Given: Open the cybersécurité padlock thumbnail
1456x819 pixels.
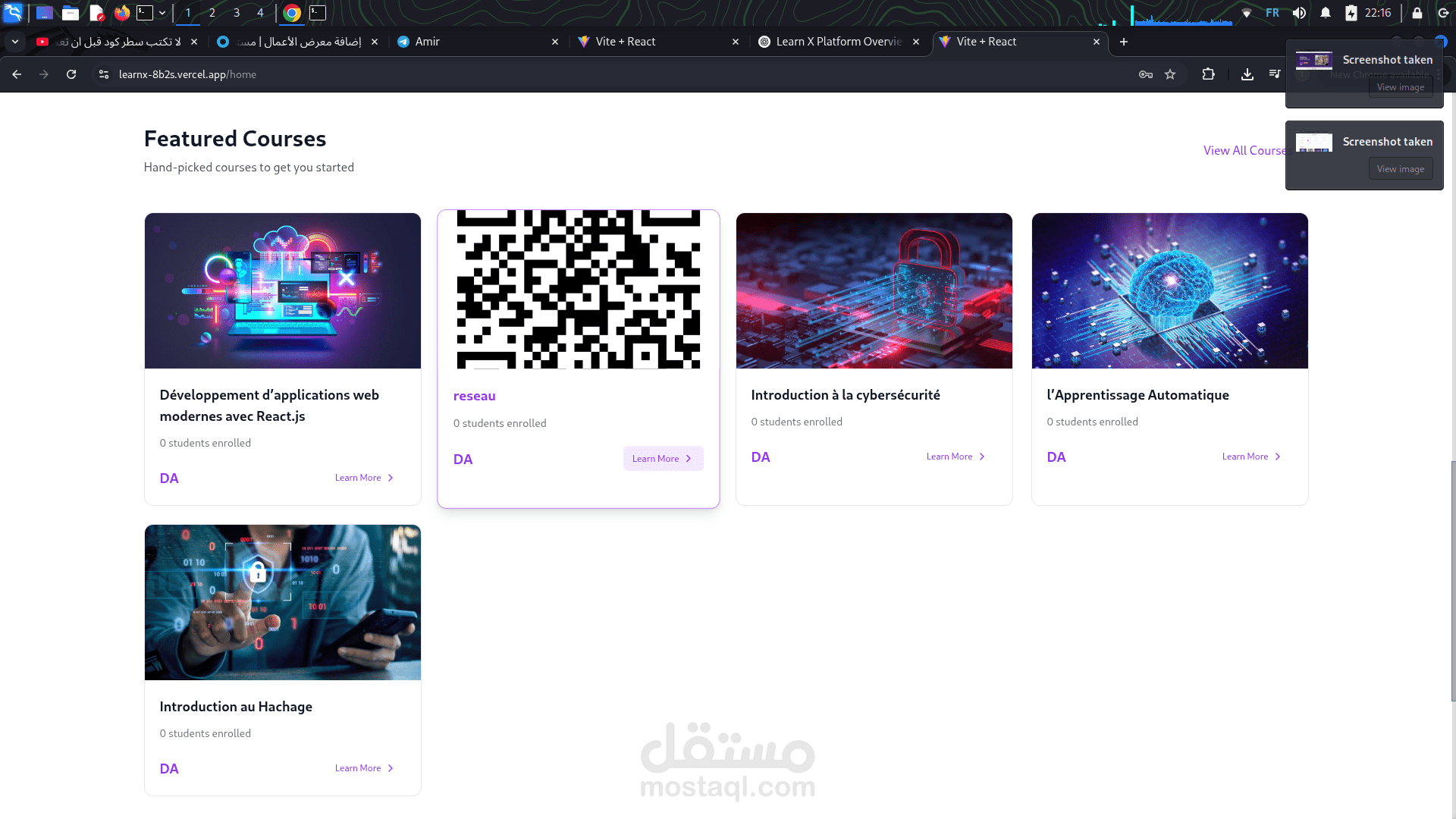Looking at the screenshot, I should point(874,290).
